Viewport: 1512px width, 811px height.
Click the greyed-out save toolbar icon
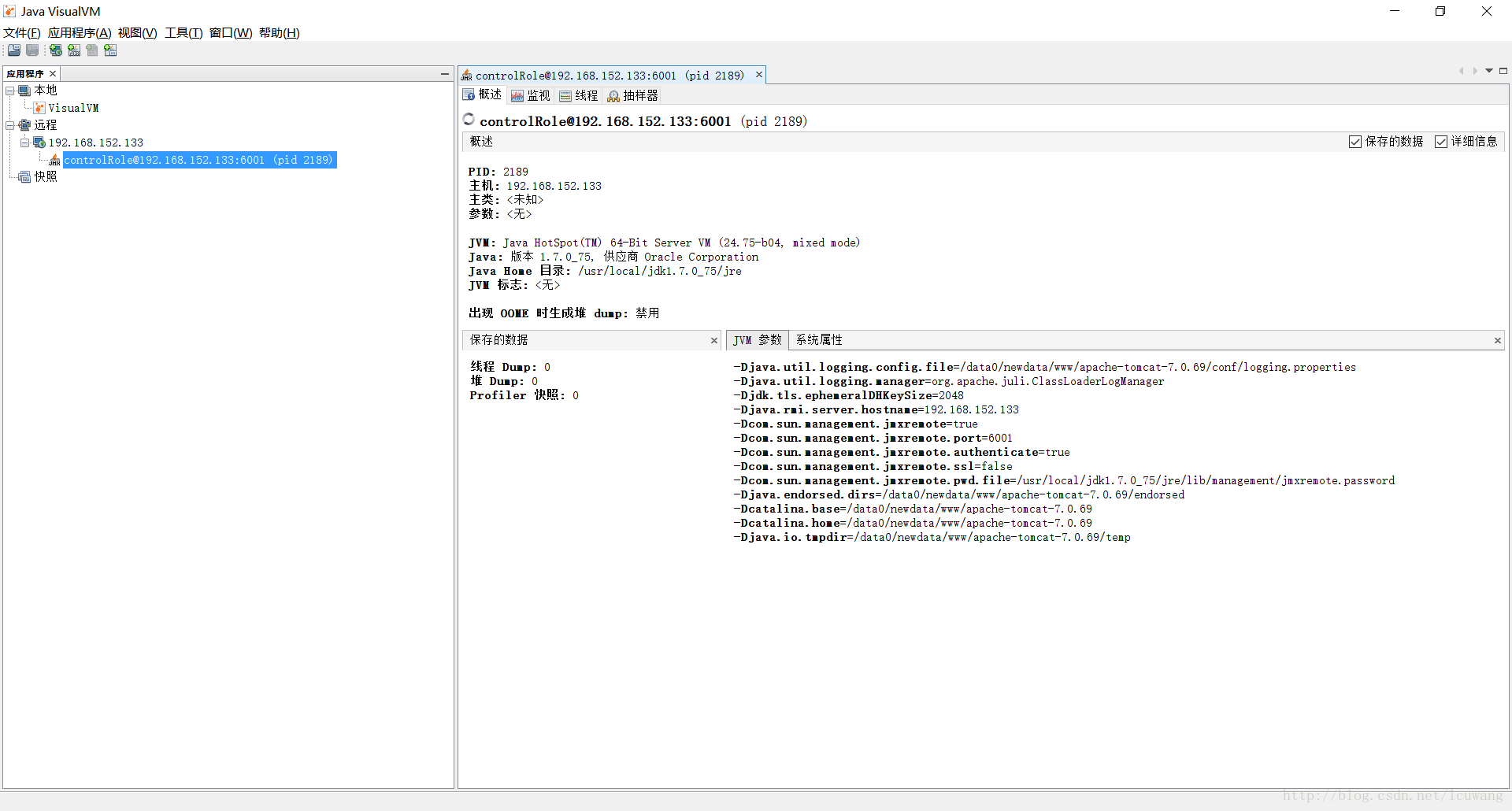pos(32,50)
